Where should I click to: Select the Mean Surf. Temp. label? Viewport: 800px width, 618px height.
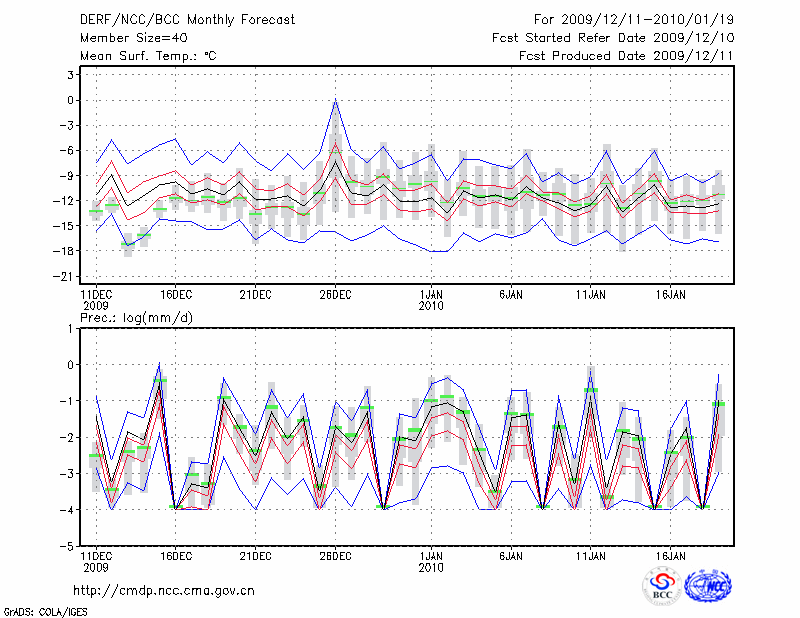click(148, 56)
